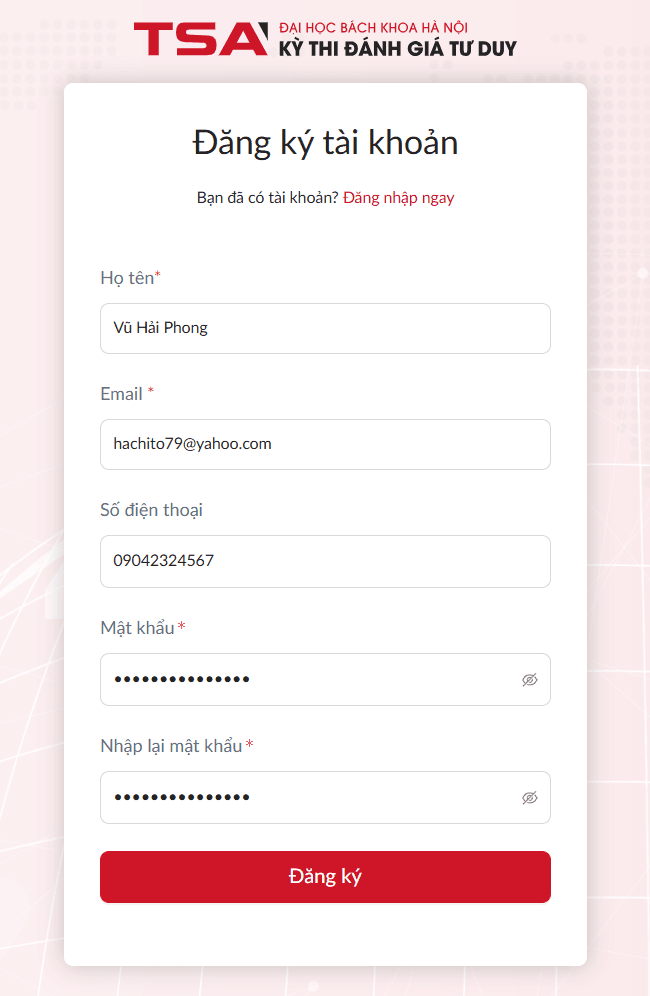This screenshot has height=996, width=650.
Task: Toggle visibility of Nhập lại mật khẩu
Action: pyautogui.click(x=530, y=798)
